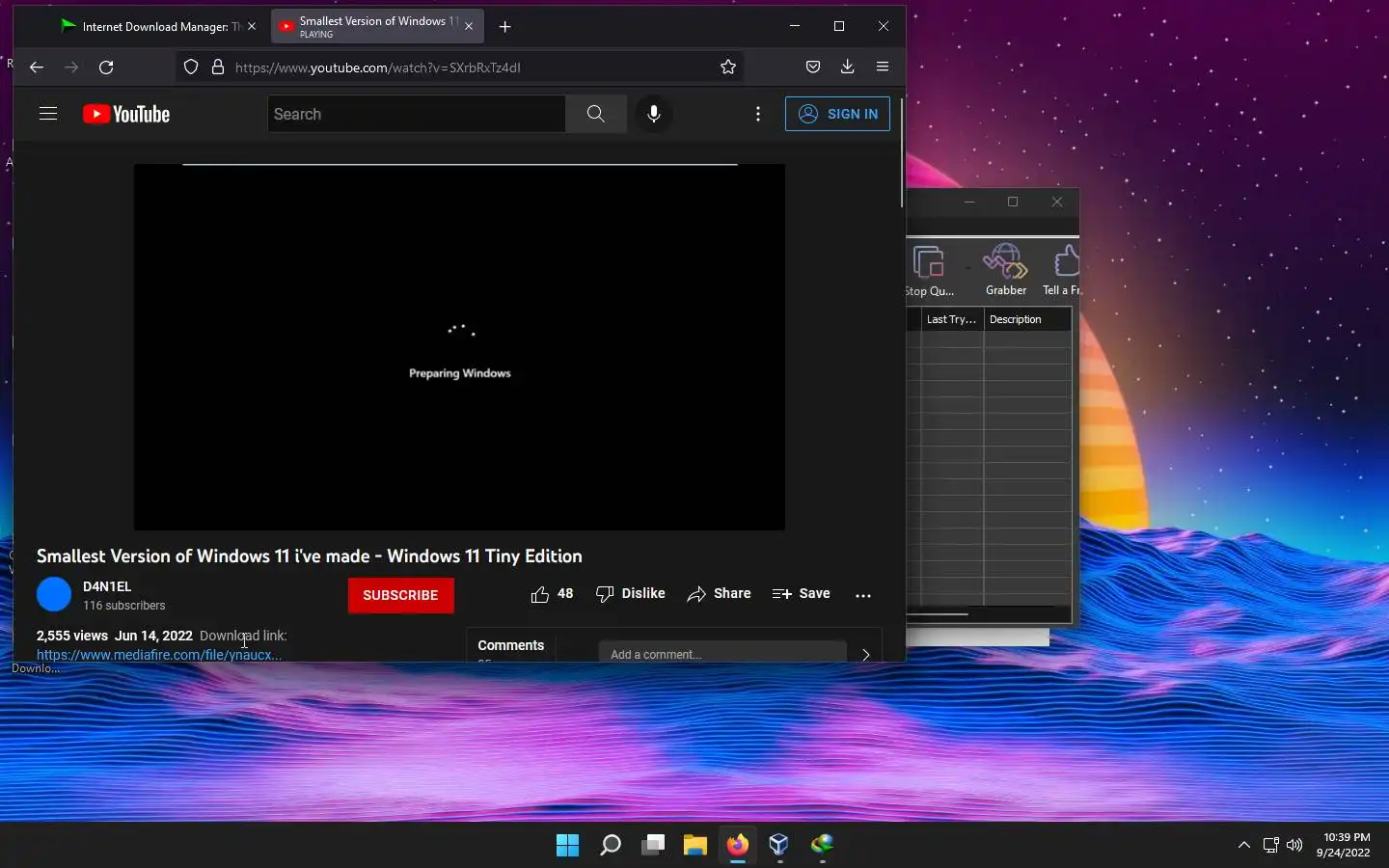Click the video player showing Preparing Windows
The image size is (1389, 868).
click(459, 347)
